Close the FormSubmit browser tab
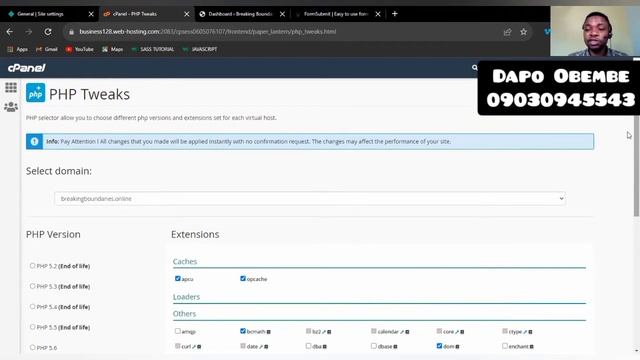 [378, 14]
